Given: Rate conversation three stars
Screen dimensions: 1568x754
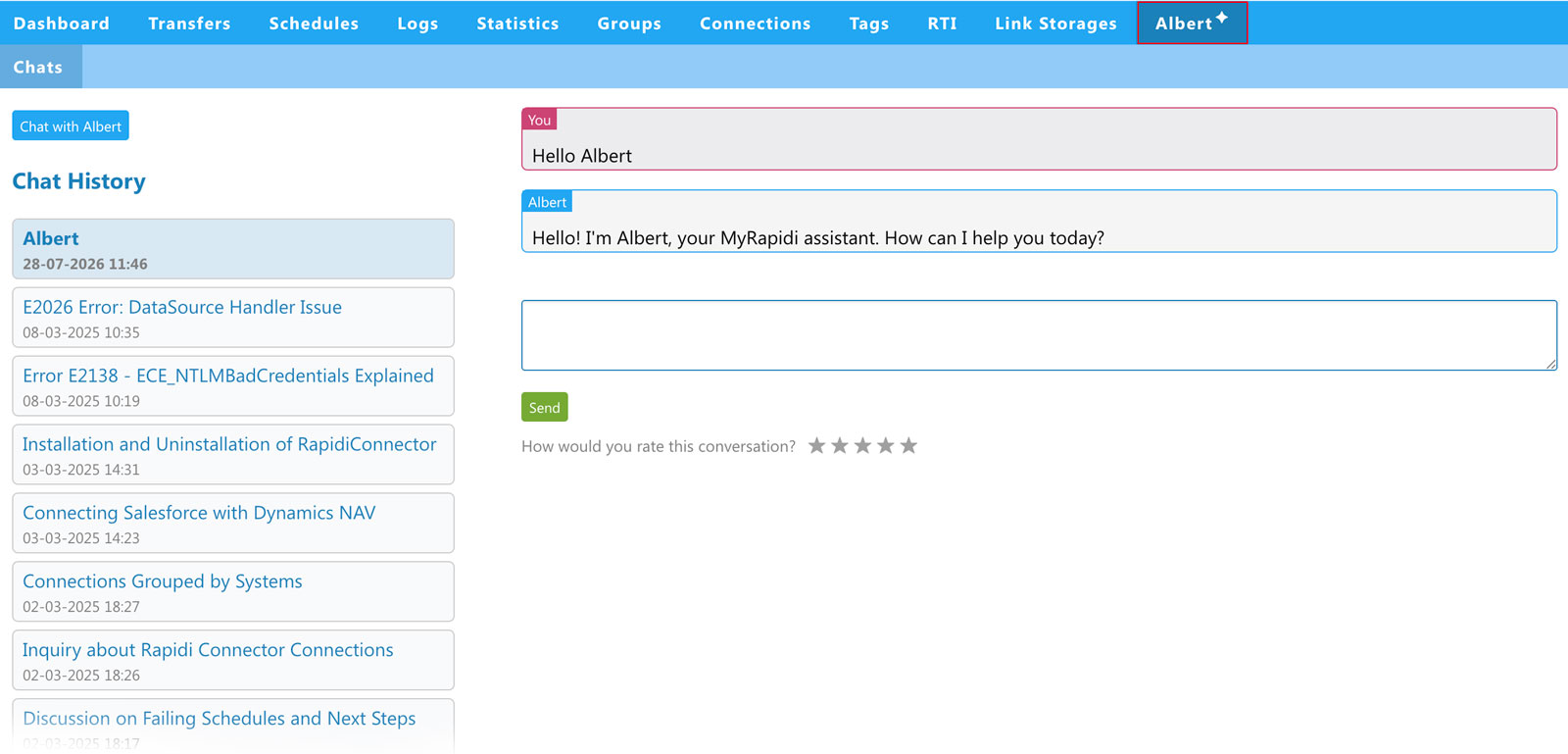Looking at the screenshot, I should (862, 446).
